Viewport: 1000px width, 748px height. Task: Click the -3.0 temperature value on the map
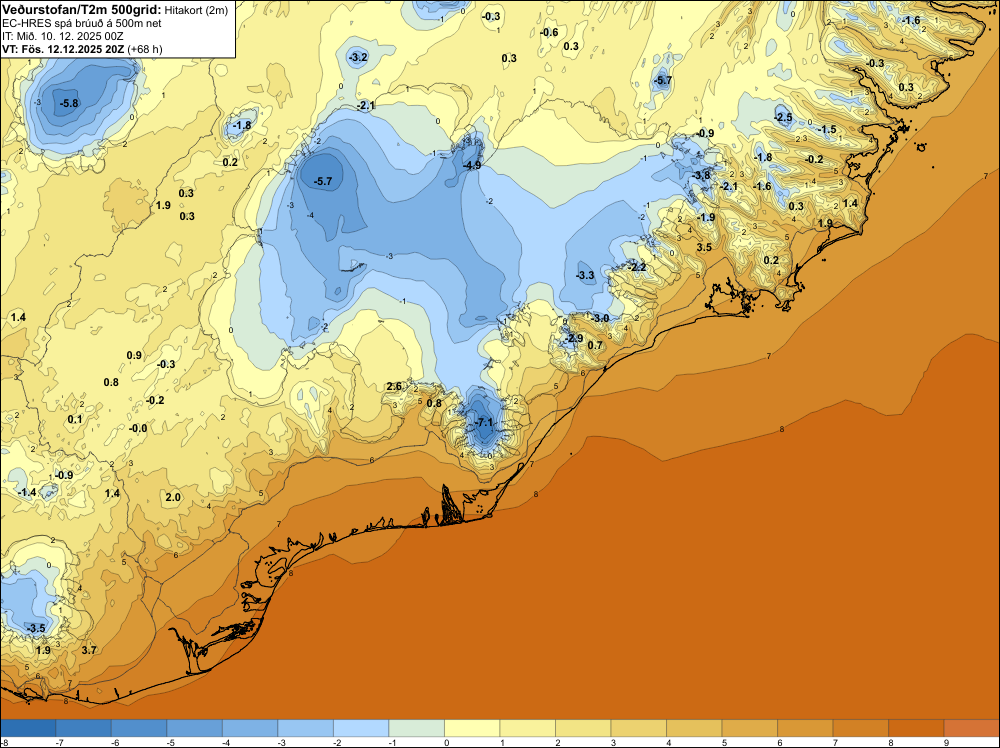pos(599,318)
